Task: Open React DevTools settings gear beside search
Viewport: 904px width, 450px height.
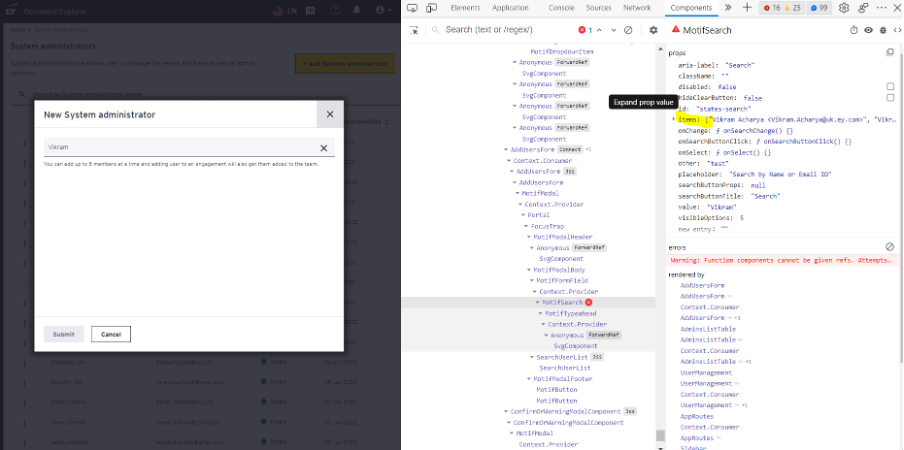Action: coord(653,30)
